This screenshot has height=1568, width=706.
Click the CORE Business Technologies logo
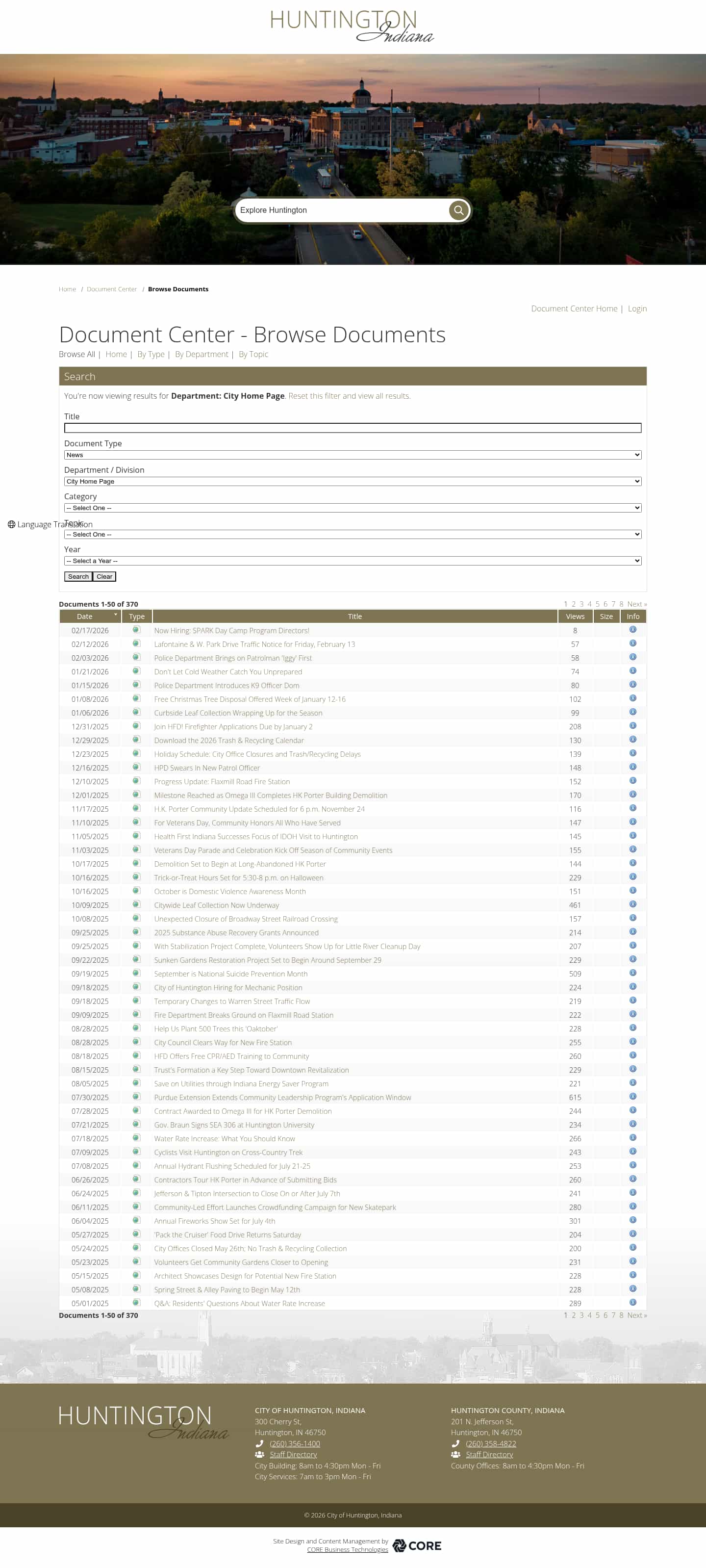point(417,1545)
